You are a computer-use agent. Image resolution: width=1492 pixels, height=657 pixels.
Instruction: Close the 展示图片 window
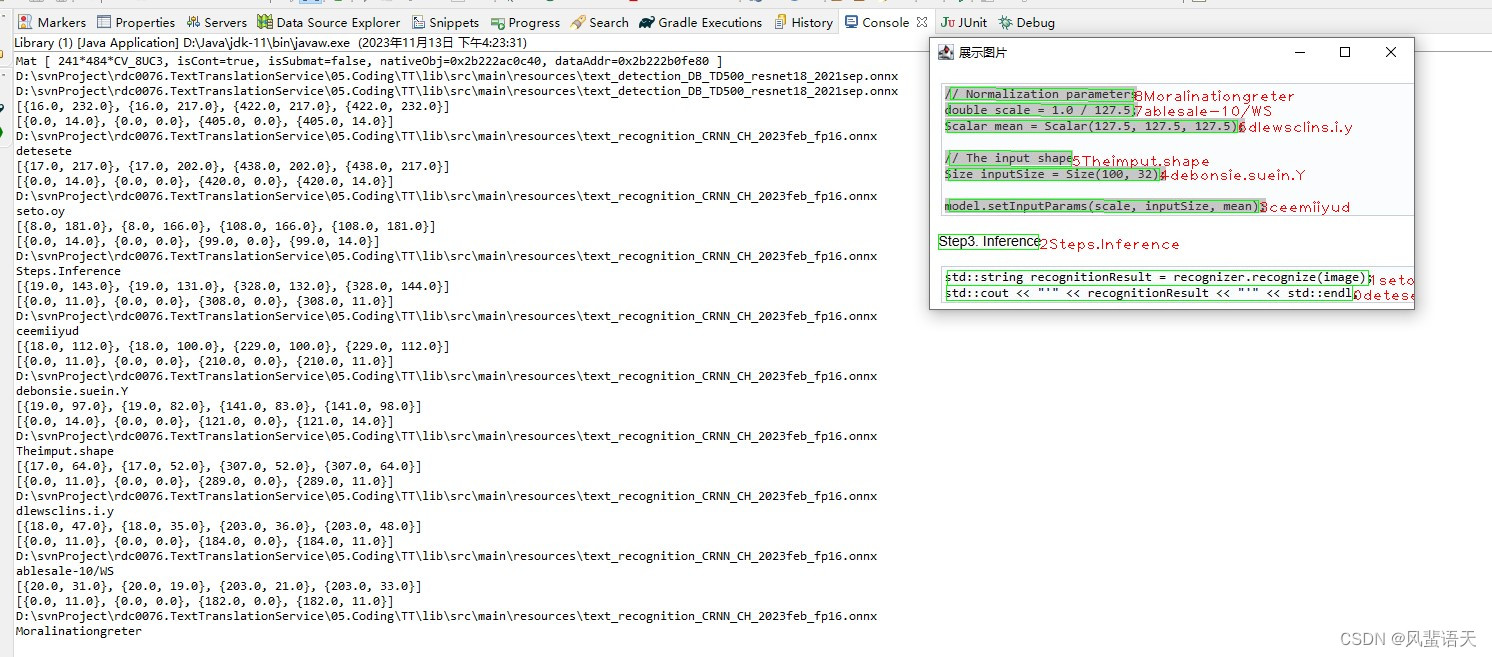(x=1391, y=52)
